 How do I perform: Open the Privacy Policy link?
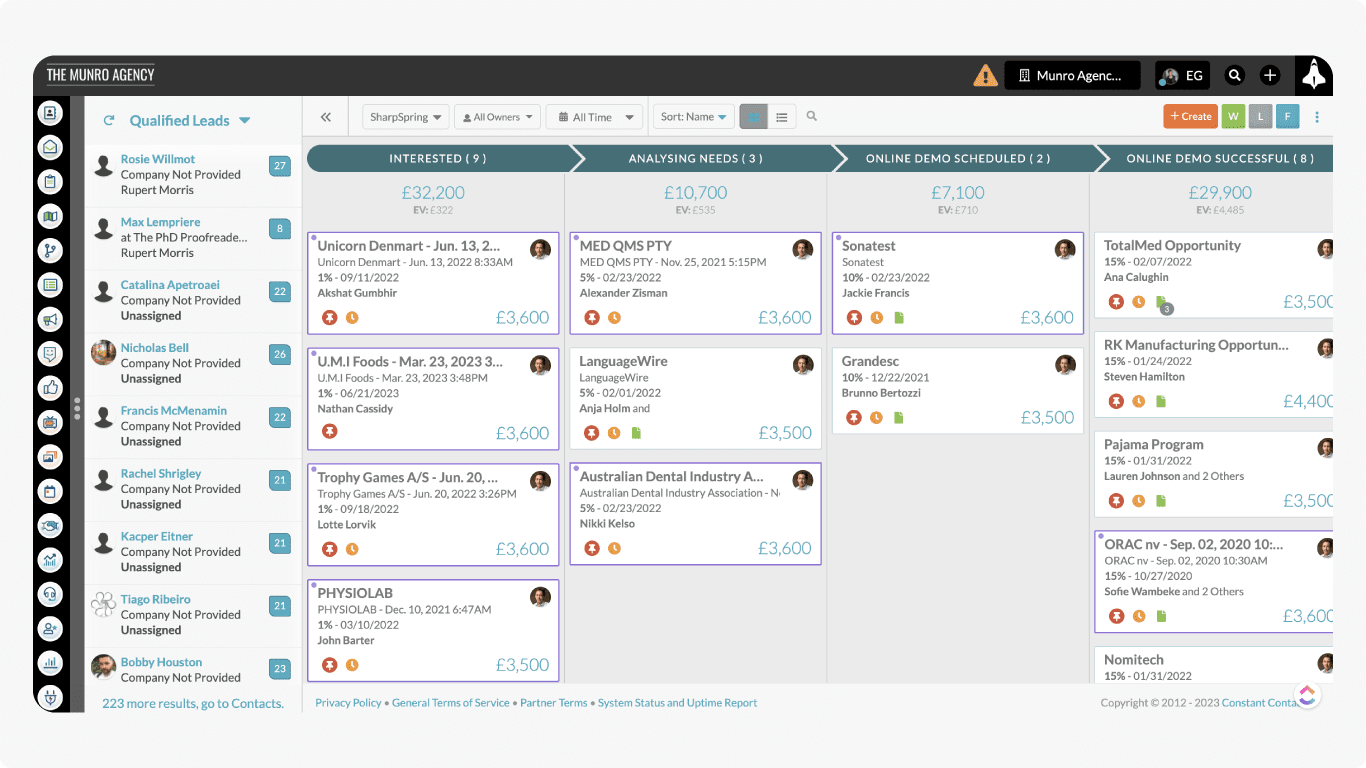point(348,703)
